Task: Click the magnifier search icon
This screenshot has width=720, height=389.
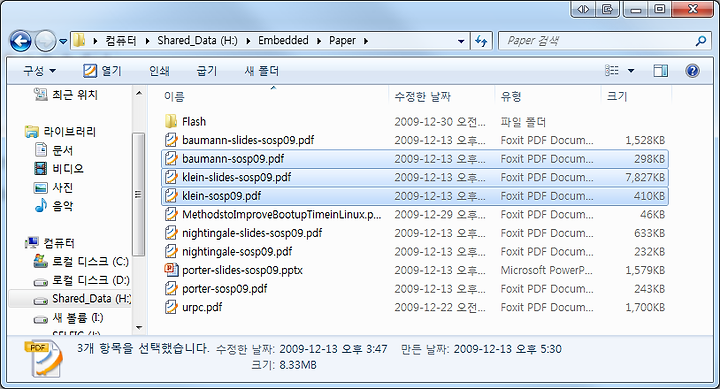Action: pyautogui.click(x=701, y=41)
